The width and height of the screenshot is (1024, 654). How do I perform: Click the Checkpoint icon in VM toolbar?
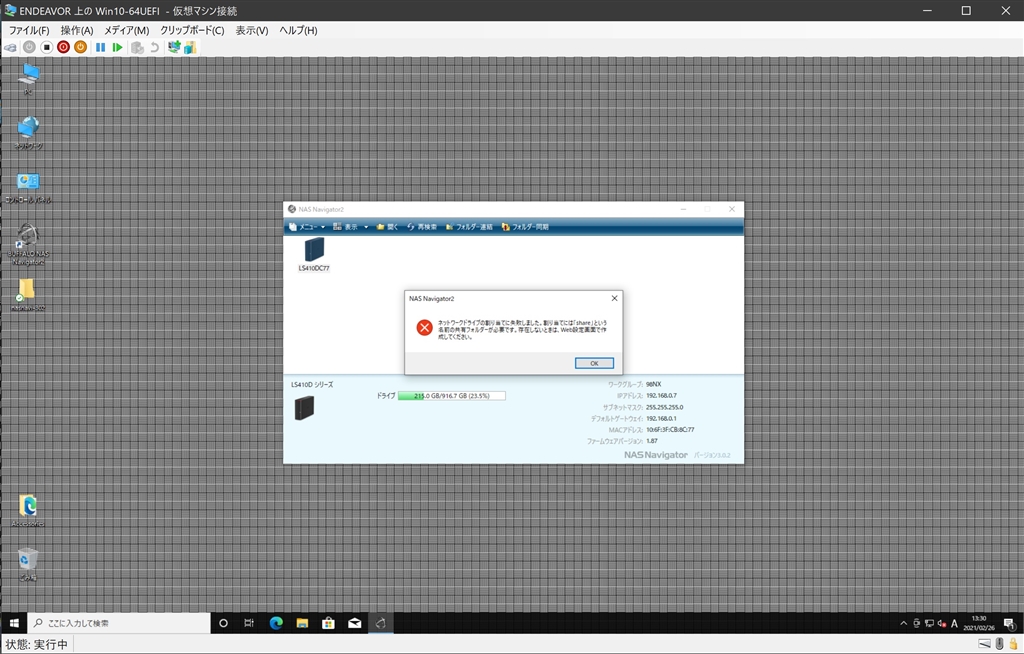click(137, 47)
